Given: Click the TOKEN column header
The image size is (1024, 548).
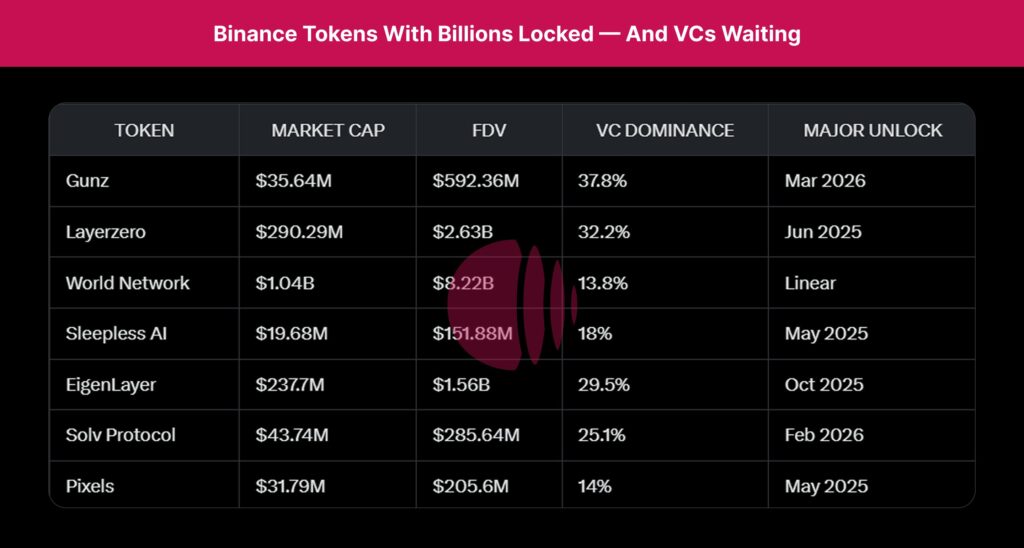Looking at the screenshot, I should [144, 130].
